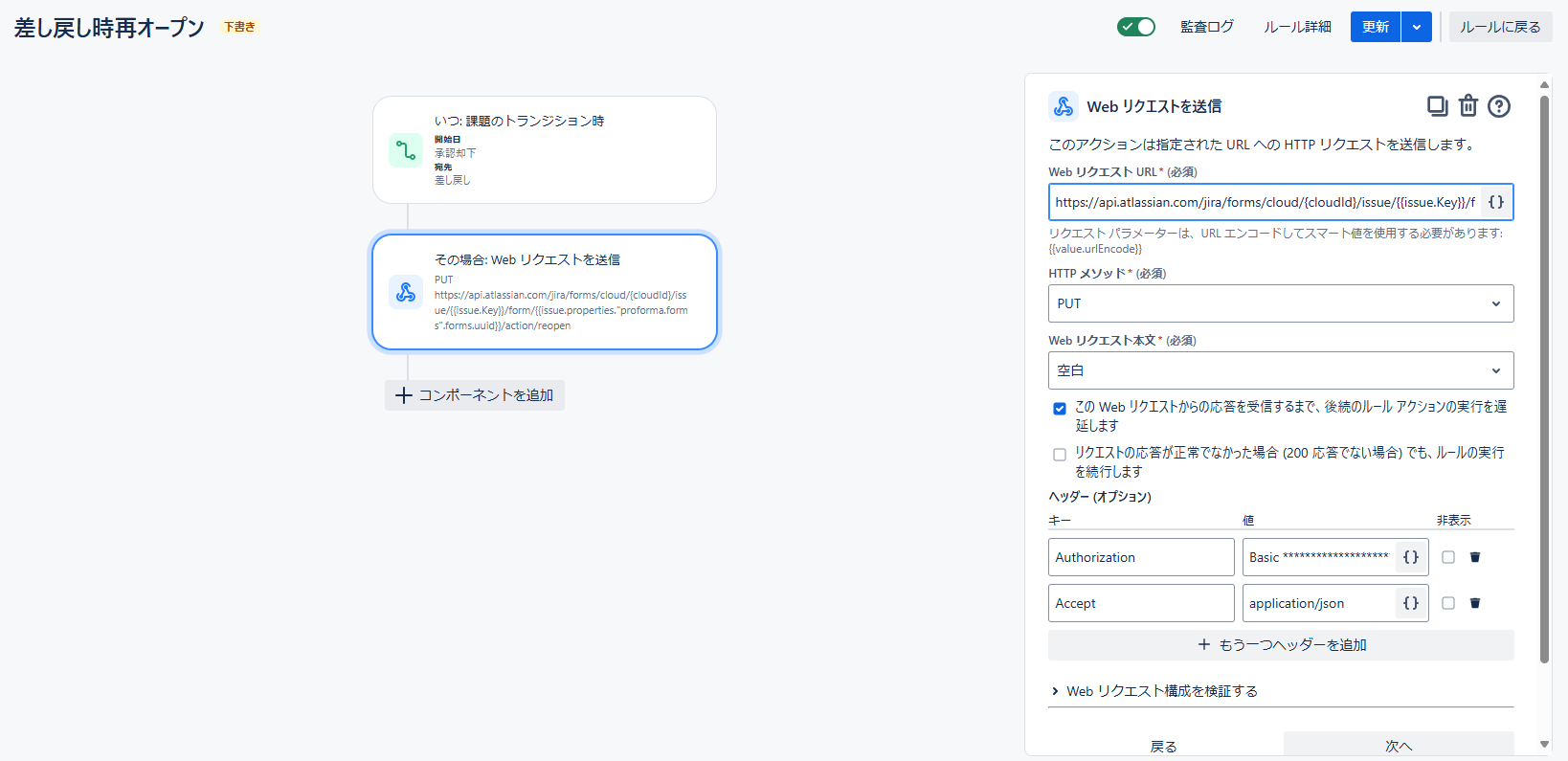
Task: Click the 次へ button
Action: tap(1399, 746)
